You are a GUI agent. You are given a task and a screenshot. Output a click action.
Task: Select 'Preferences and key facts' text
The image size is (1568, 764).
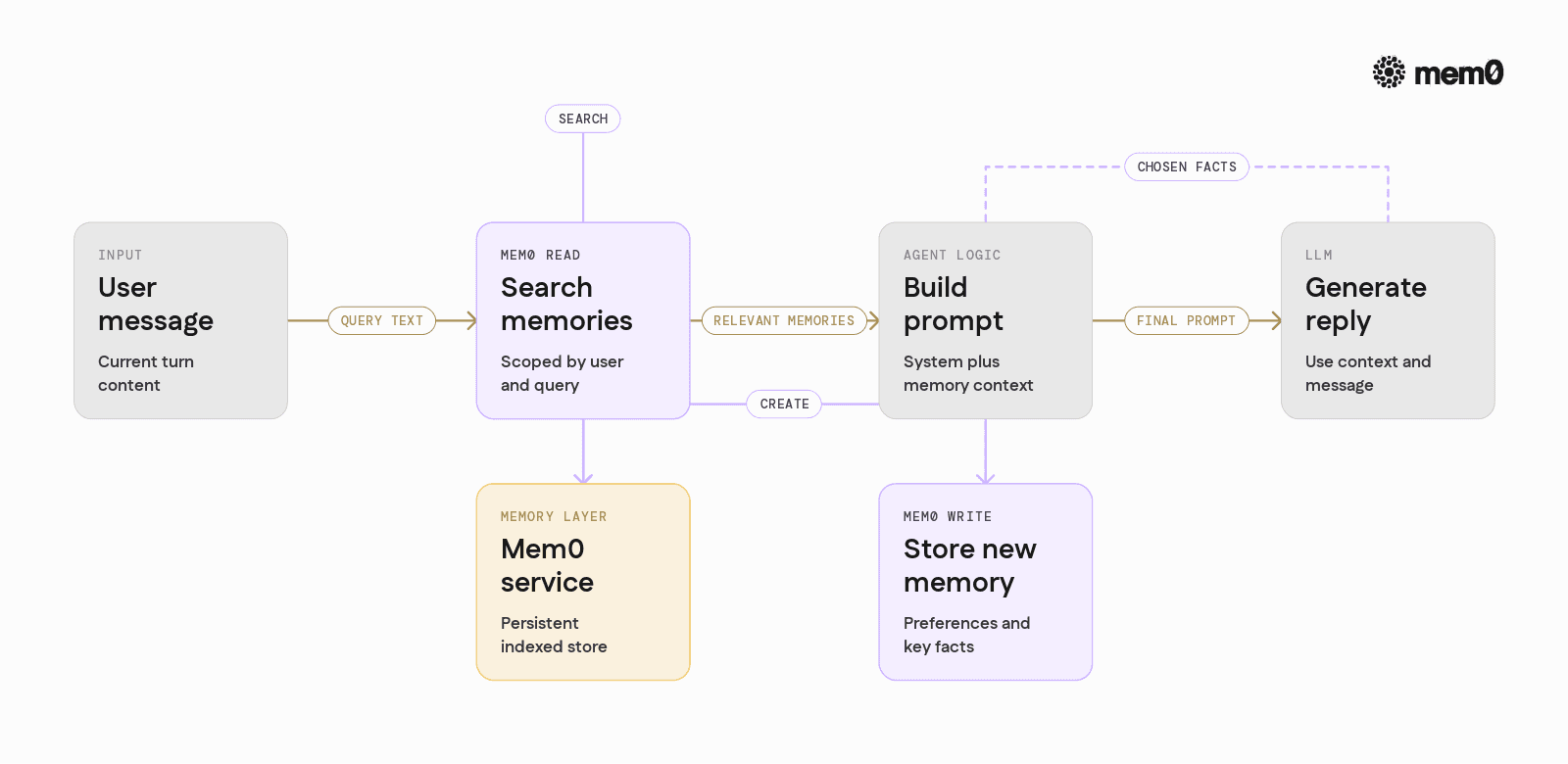click(x=967, y=635)
